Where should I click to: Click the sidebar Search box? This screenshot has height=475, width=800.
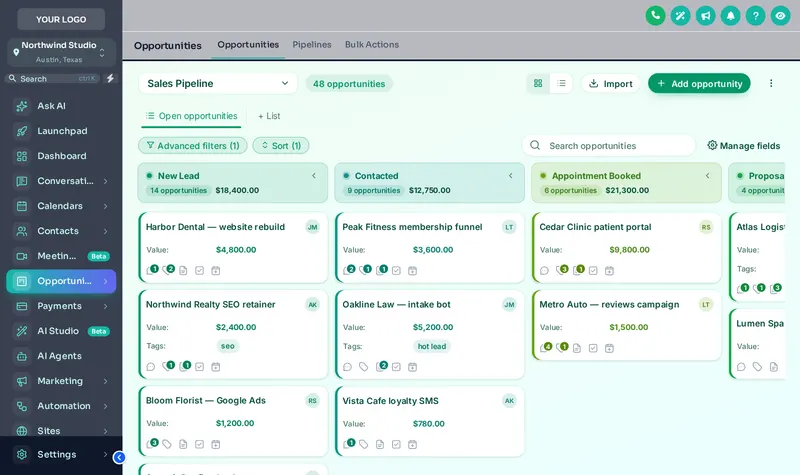pyautogui.click(x=54, y=79)
